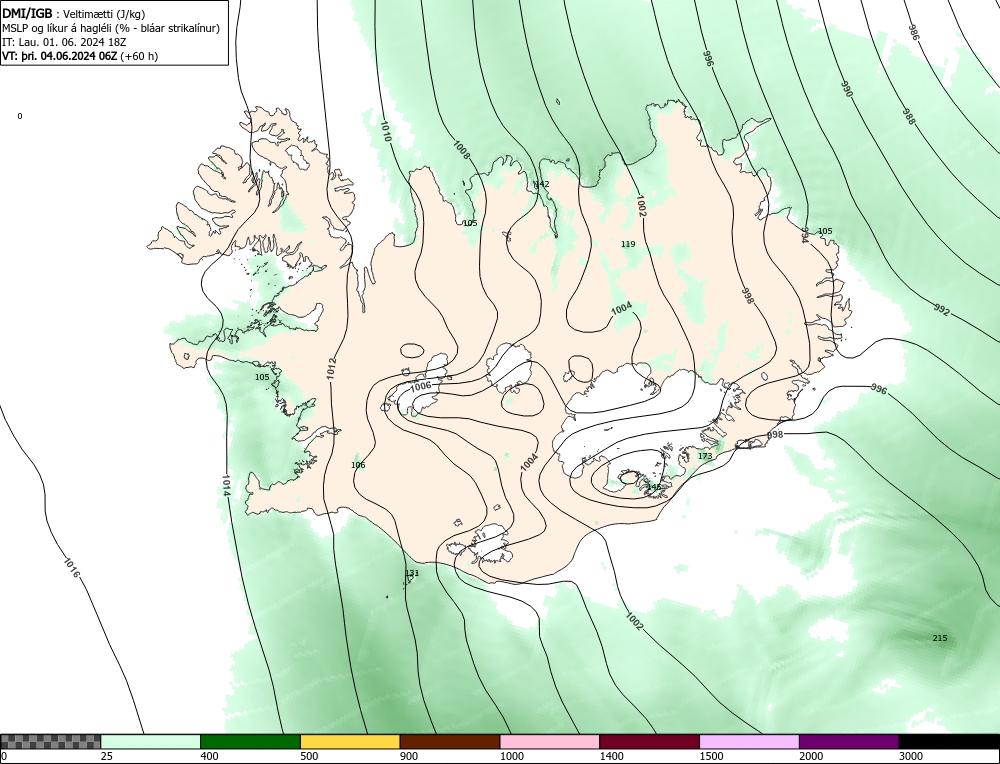Viewport: 1000px width, 764px height.
Task: Click the CAPE value '119' on the map
Action: pyautogui.click(x=628, y=244)
